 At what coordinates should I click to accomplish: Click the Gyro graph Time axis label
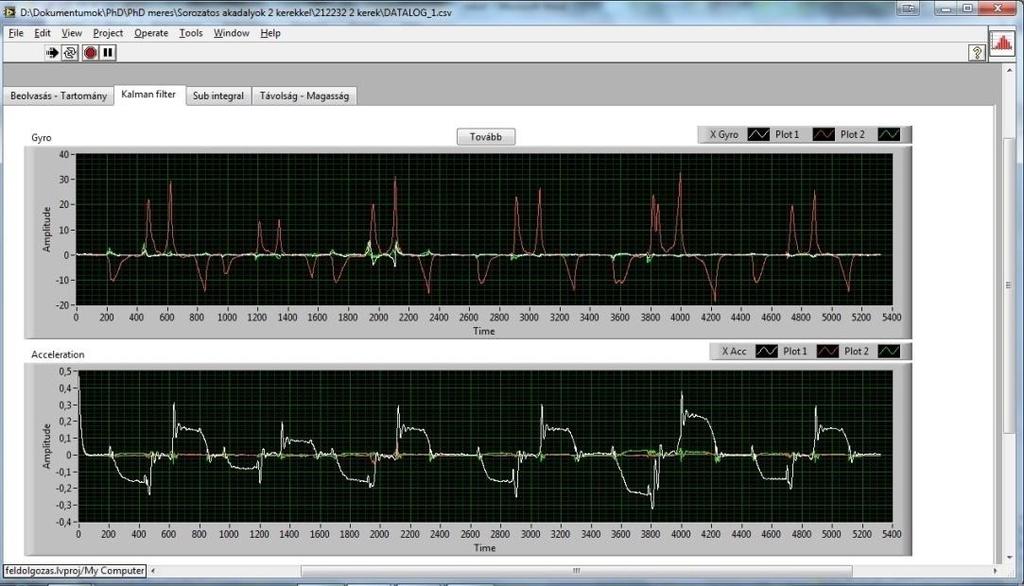pyautogui.click(x=484, y=331)
